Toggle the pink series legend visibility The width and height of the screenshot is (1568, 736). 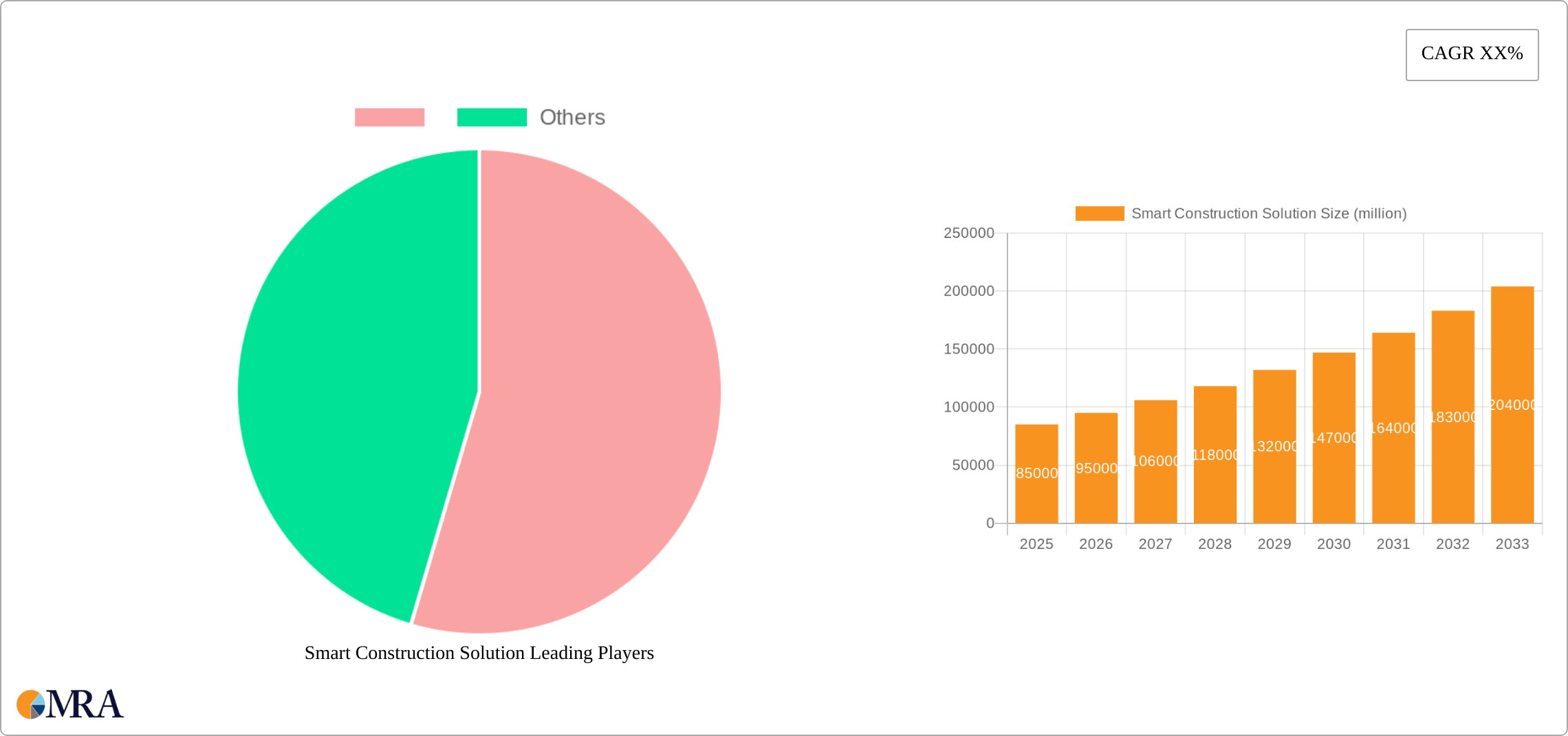tap(390, 117)
